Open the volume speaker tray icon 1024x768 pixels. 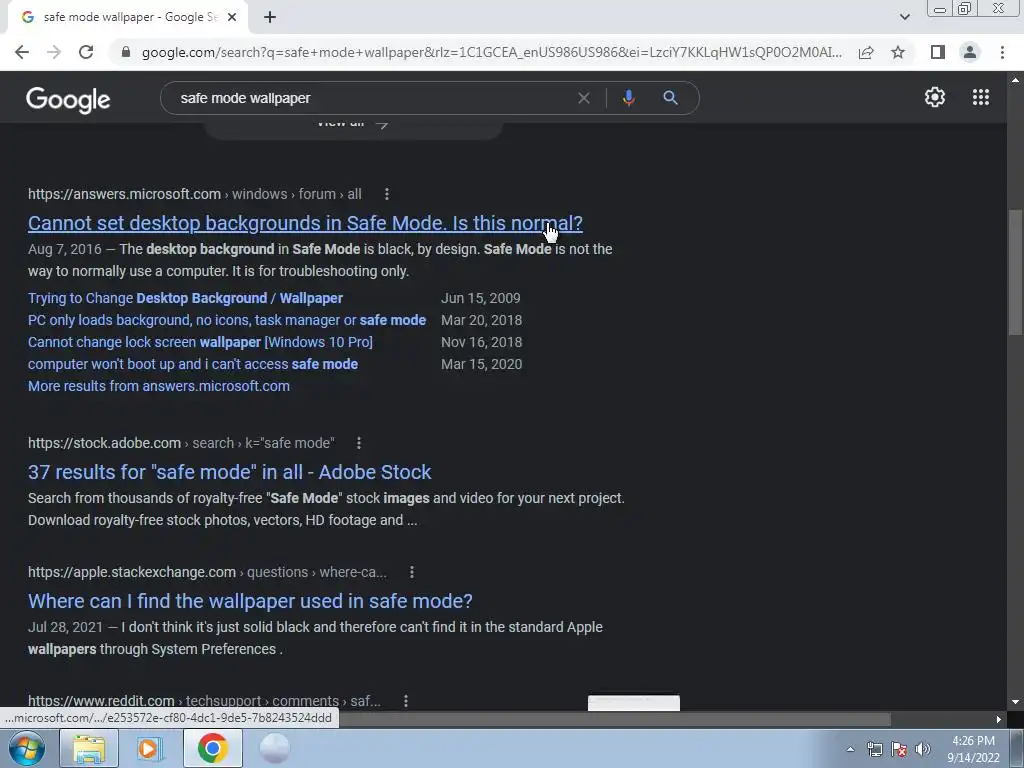(923, 749)
